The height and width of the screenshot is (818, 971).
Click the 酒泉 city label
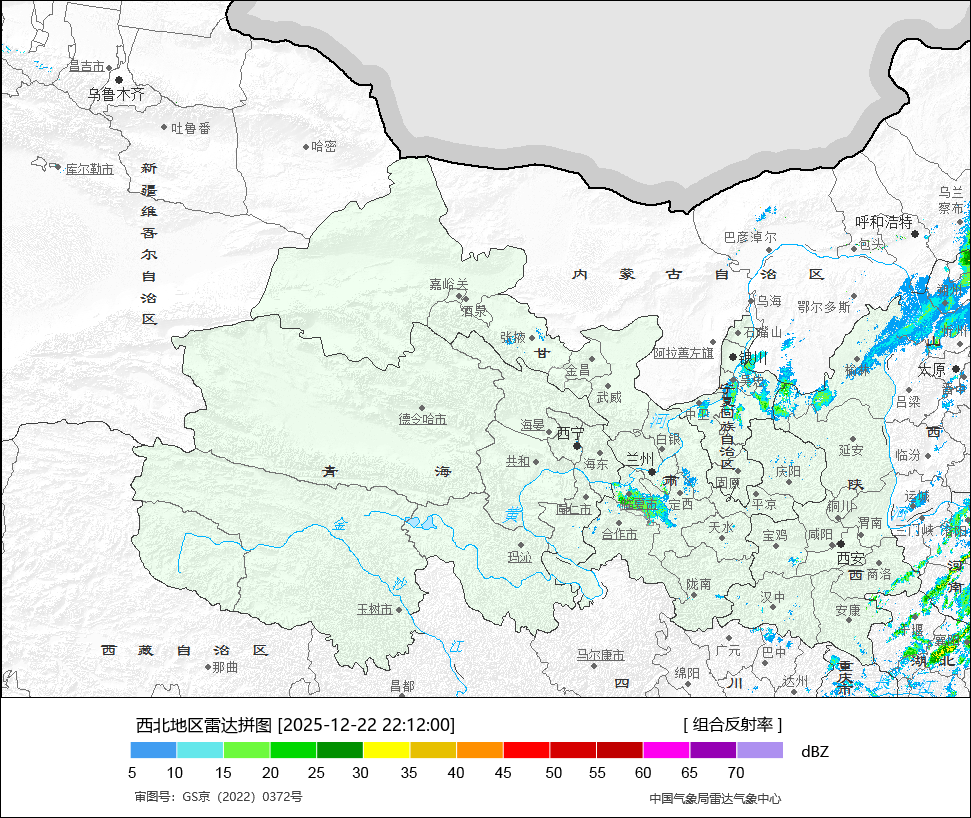474,311
